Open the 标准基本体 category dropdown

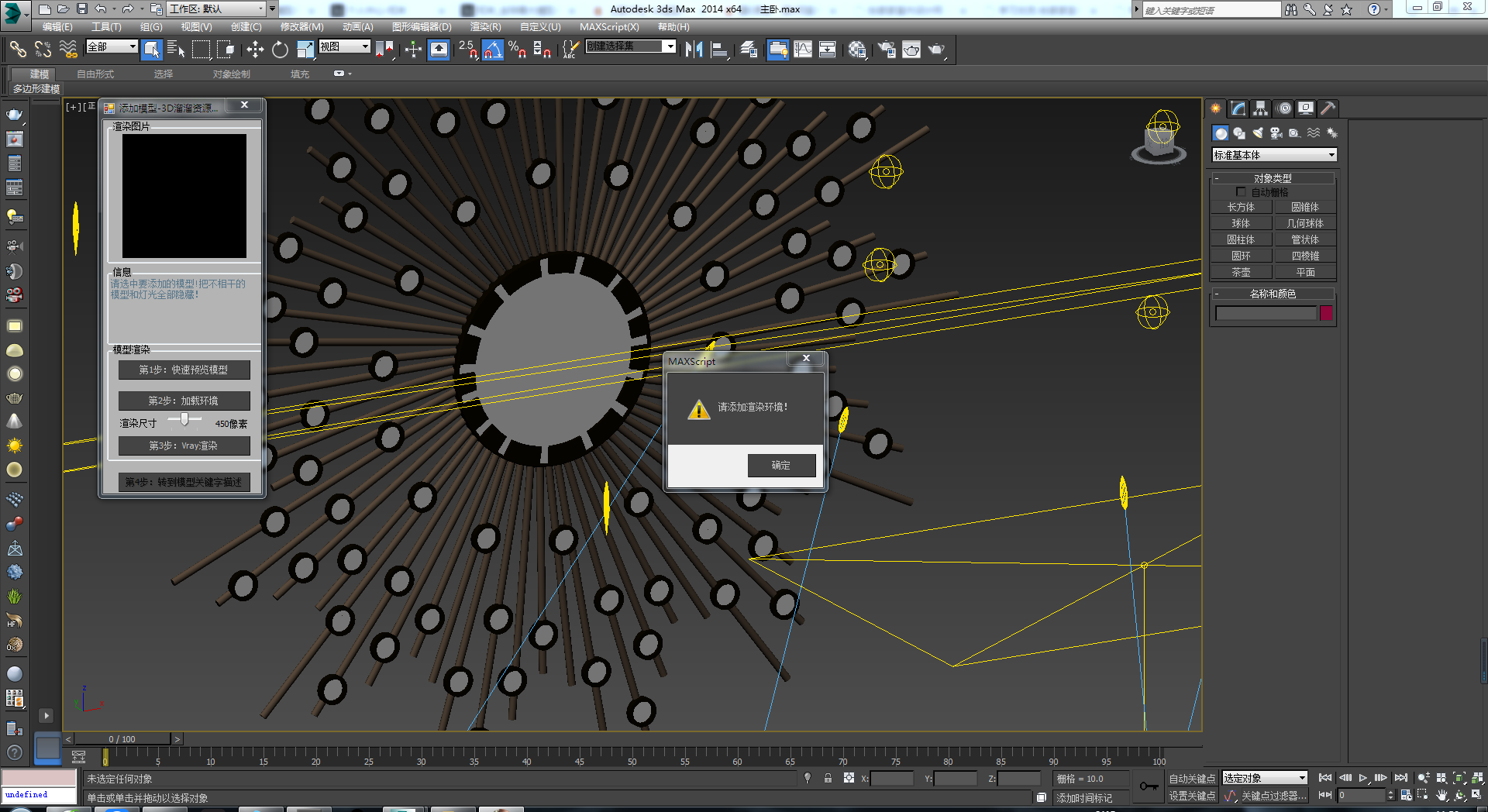click(x=1274, y=155)
